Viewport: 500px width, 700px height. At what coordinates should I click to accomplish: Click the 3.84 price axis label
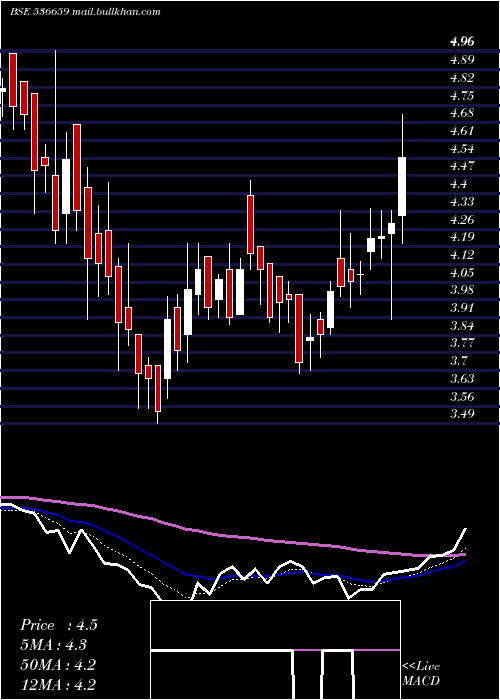click(462, 326)
